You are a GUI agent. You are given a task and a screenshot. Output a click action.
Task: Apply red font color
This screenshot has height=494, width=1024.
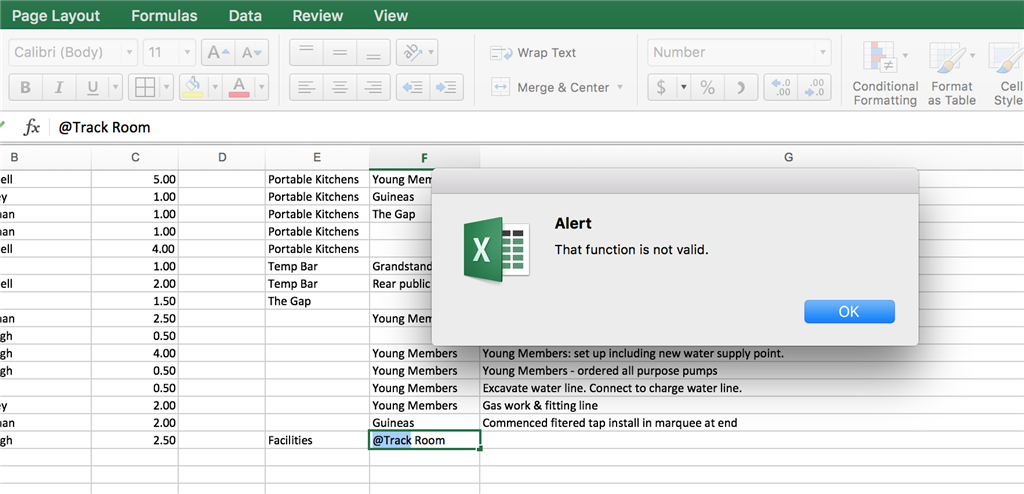(239, 87)
